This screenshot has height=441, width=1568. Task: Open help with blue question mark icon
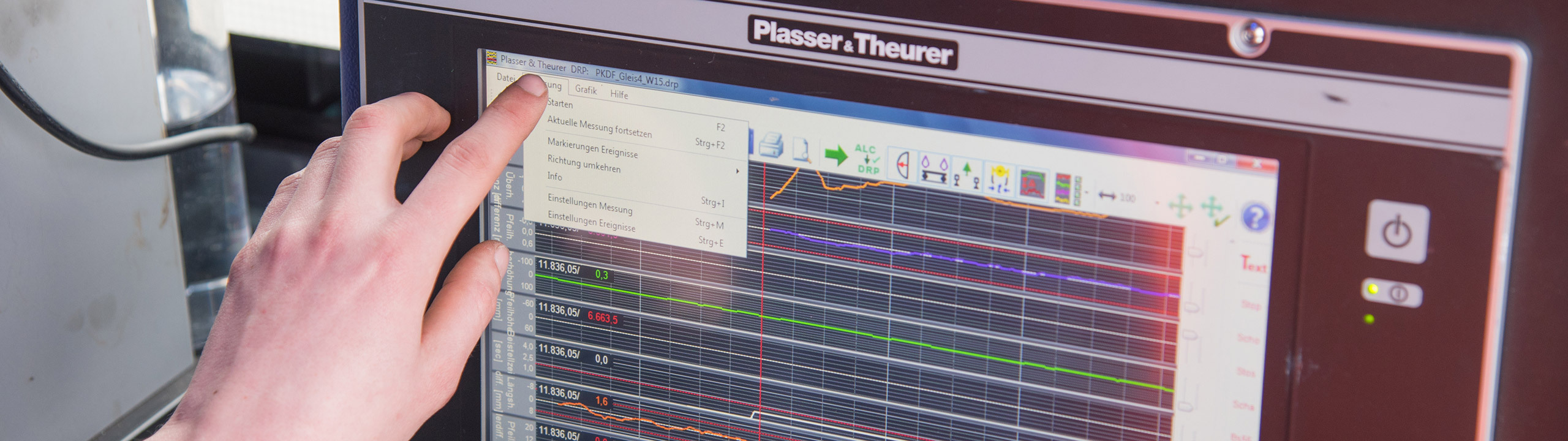[1256, 217]
